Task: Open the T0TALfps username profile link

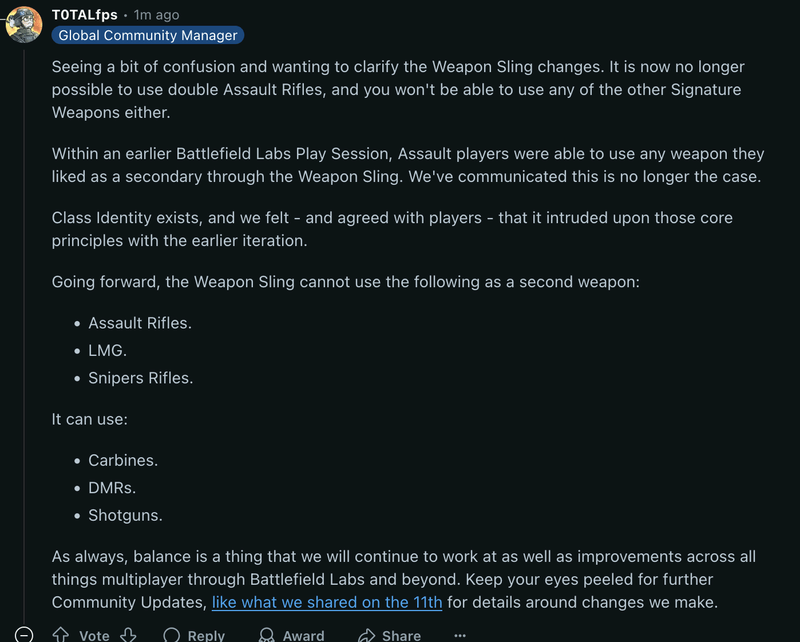Action: click(84, 15)
